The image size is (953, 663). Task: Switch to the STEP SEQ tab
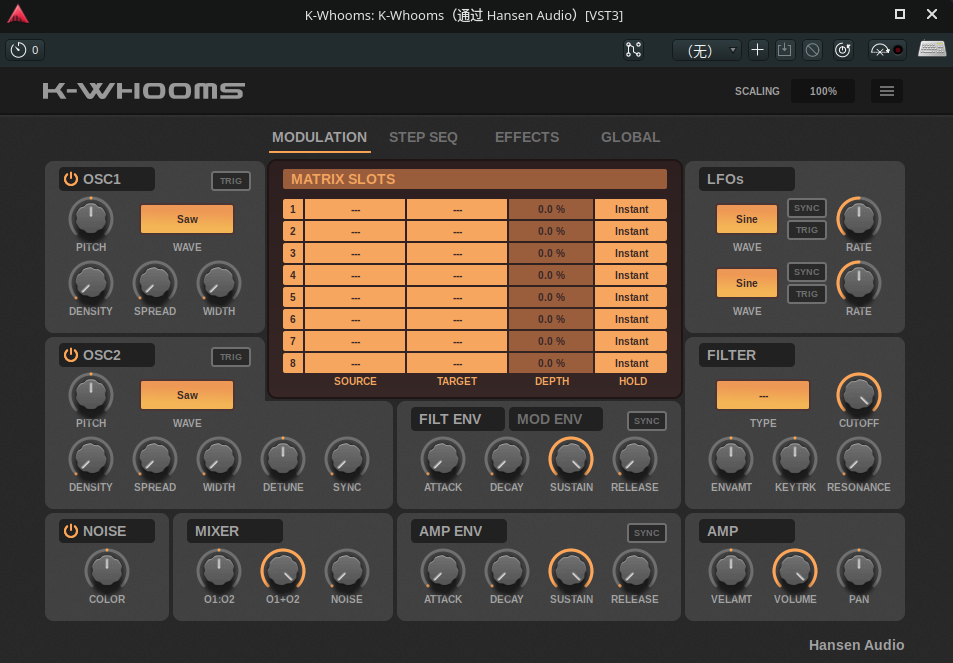point(423,137)
